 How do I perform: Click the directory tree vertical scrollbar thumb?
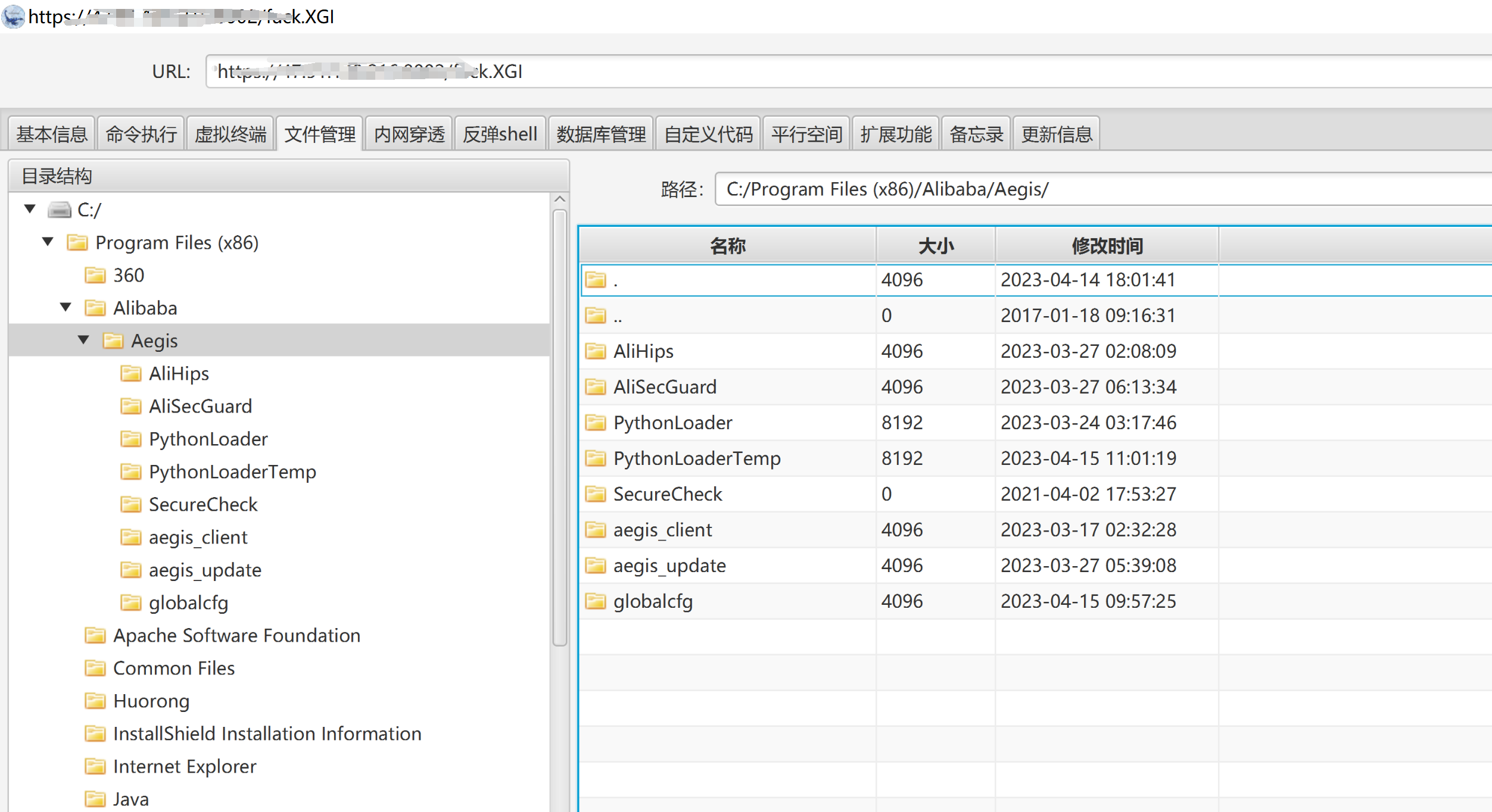pyautogui.click(x=559, y=427)
